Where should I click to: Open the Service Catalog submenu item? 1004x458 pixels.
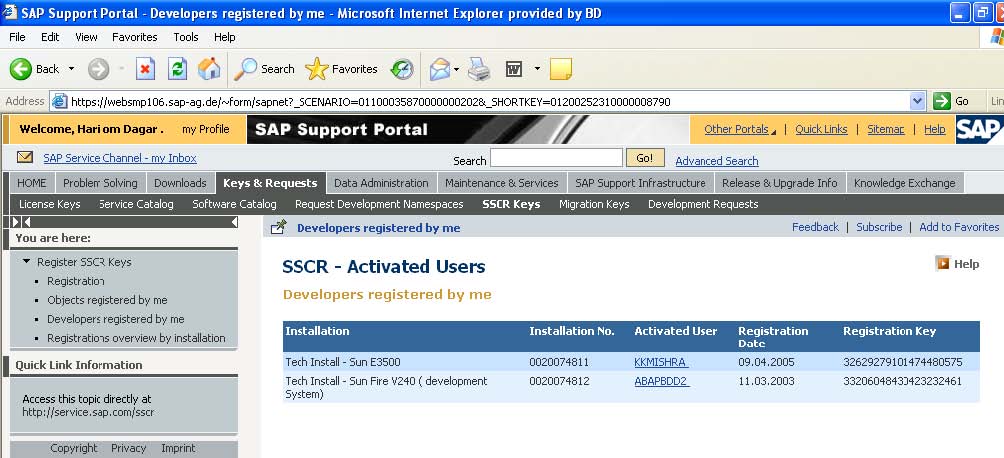pos(136,204)
